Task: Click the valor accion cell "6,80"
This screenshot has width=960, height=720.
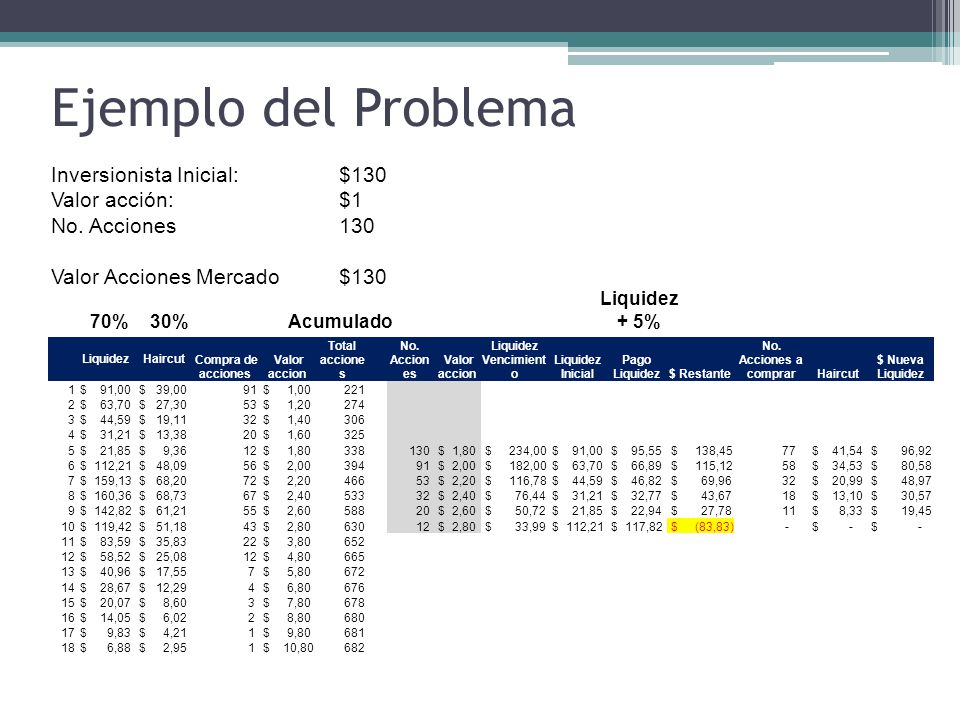Action: tap(299, 587)
